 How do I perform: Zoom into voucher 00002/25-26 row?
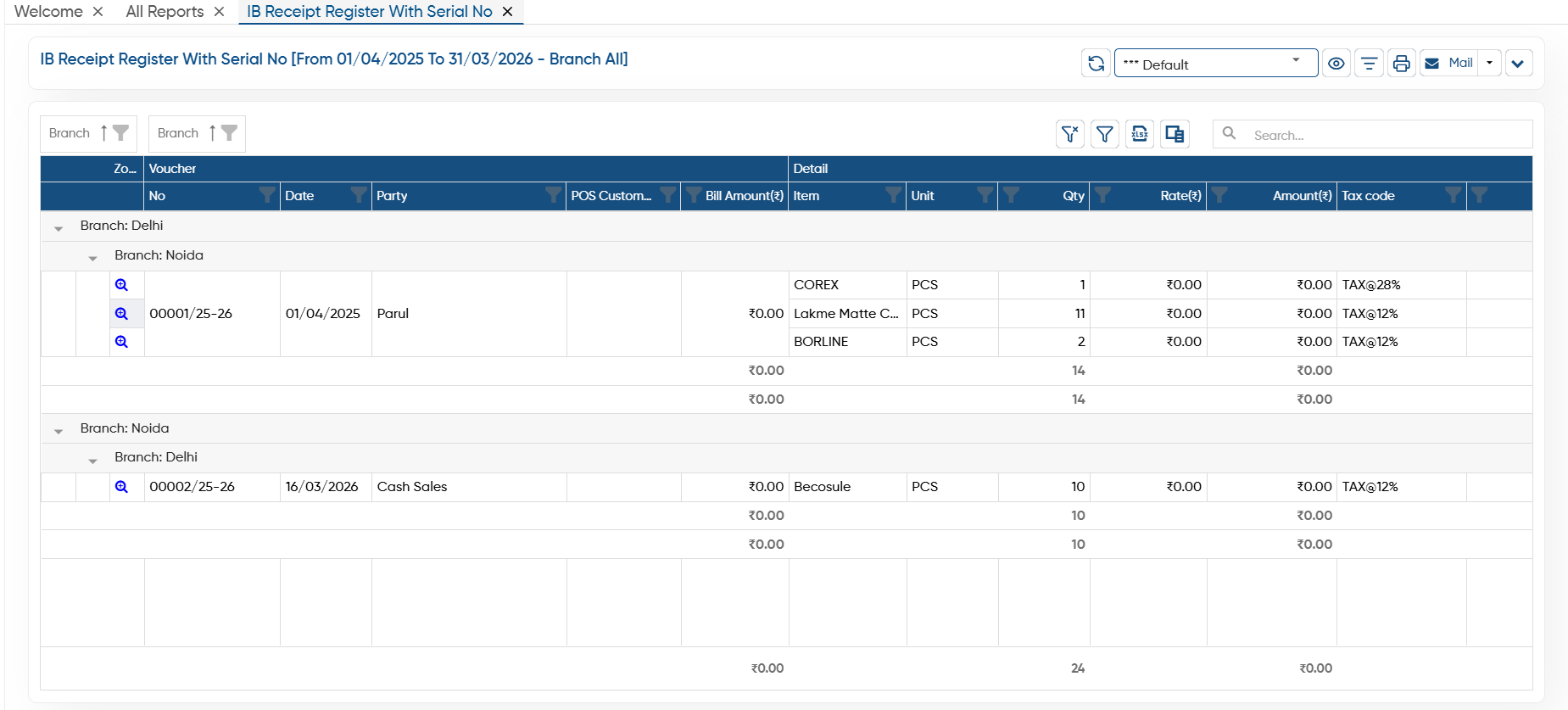121,487
